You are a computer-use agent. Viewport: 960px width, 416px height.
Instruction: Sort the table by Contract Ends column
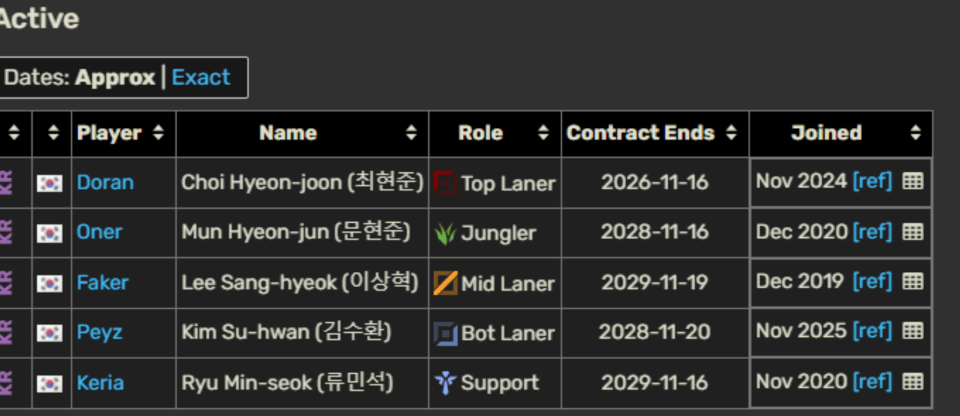[731, 133]
